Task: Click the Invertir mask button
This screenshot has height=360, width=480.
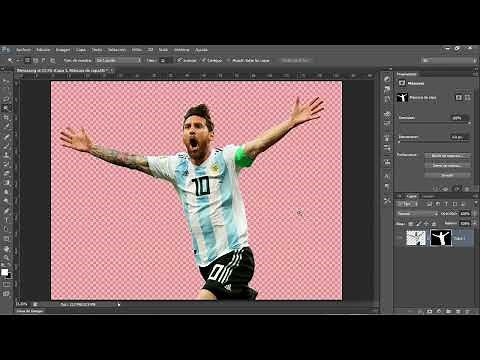Action: coord(447,175)
